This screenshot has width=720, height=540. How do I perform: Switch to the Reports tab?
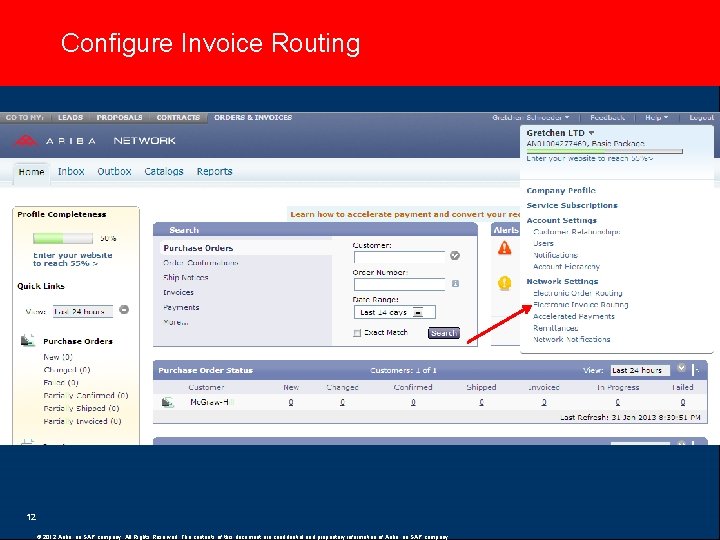pyautogui.click(x=214, y=171)
